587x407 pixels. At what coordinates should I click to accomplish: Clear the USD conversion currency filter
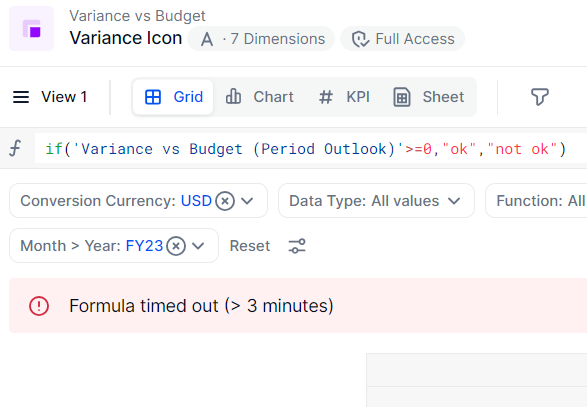coord(225,201)
